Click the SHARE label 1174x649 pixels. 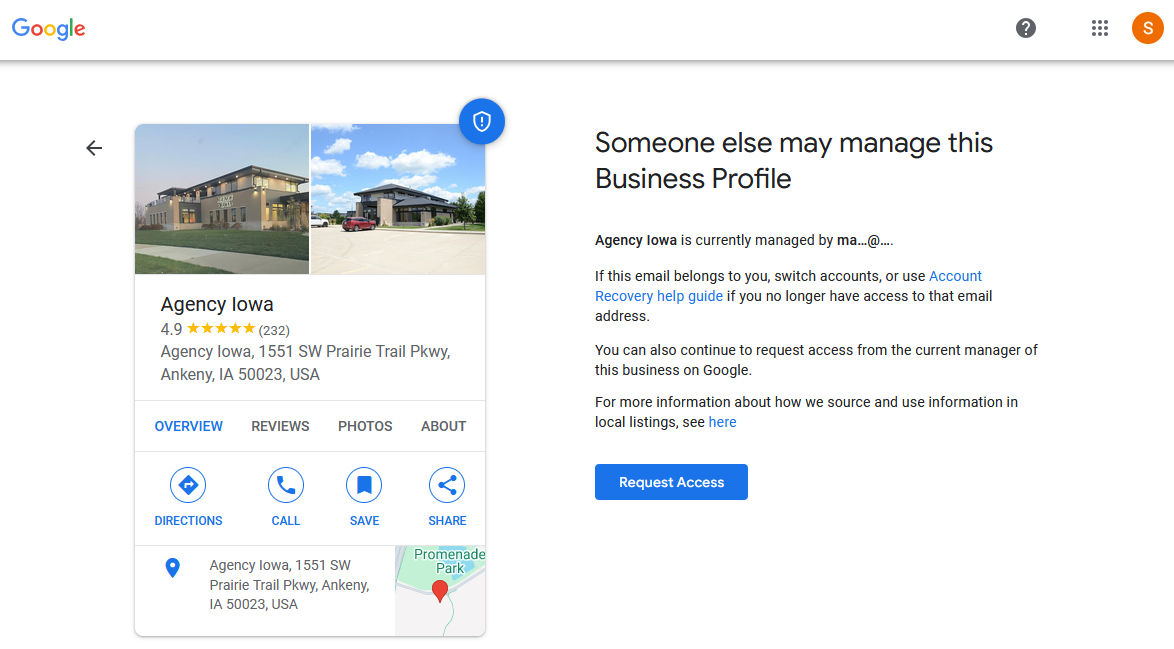447,521
